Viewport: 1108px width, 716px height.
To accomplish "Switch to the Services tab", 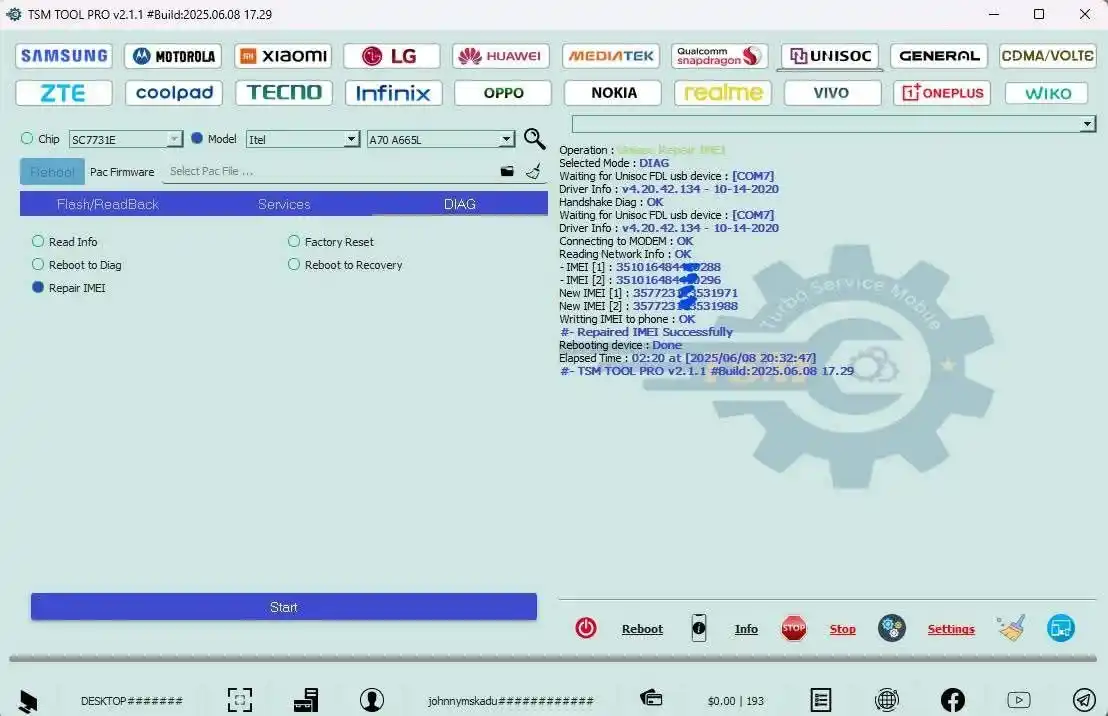I will 284,204.
